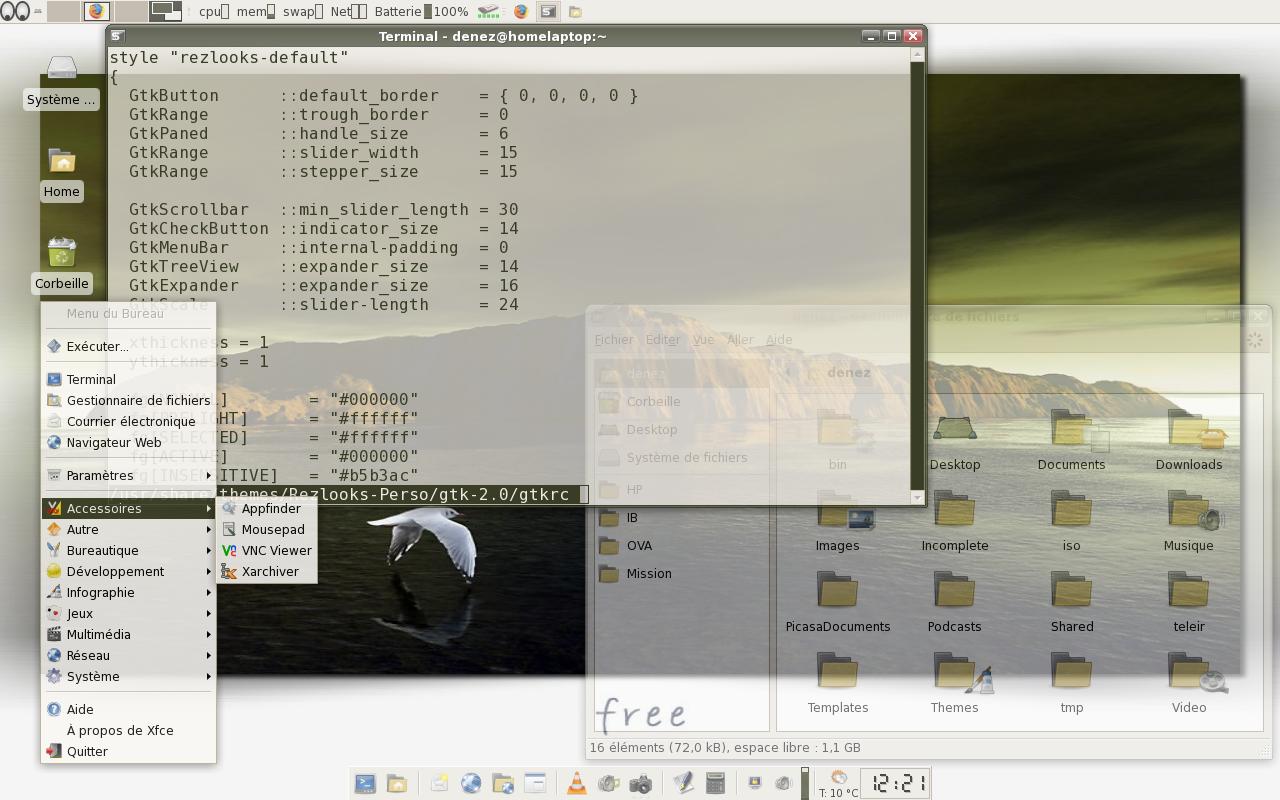Open the weather applet showing 10 °C

[x=838, y=784]
